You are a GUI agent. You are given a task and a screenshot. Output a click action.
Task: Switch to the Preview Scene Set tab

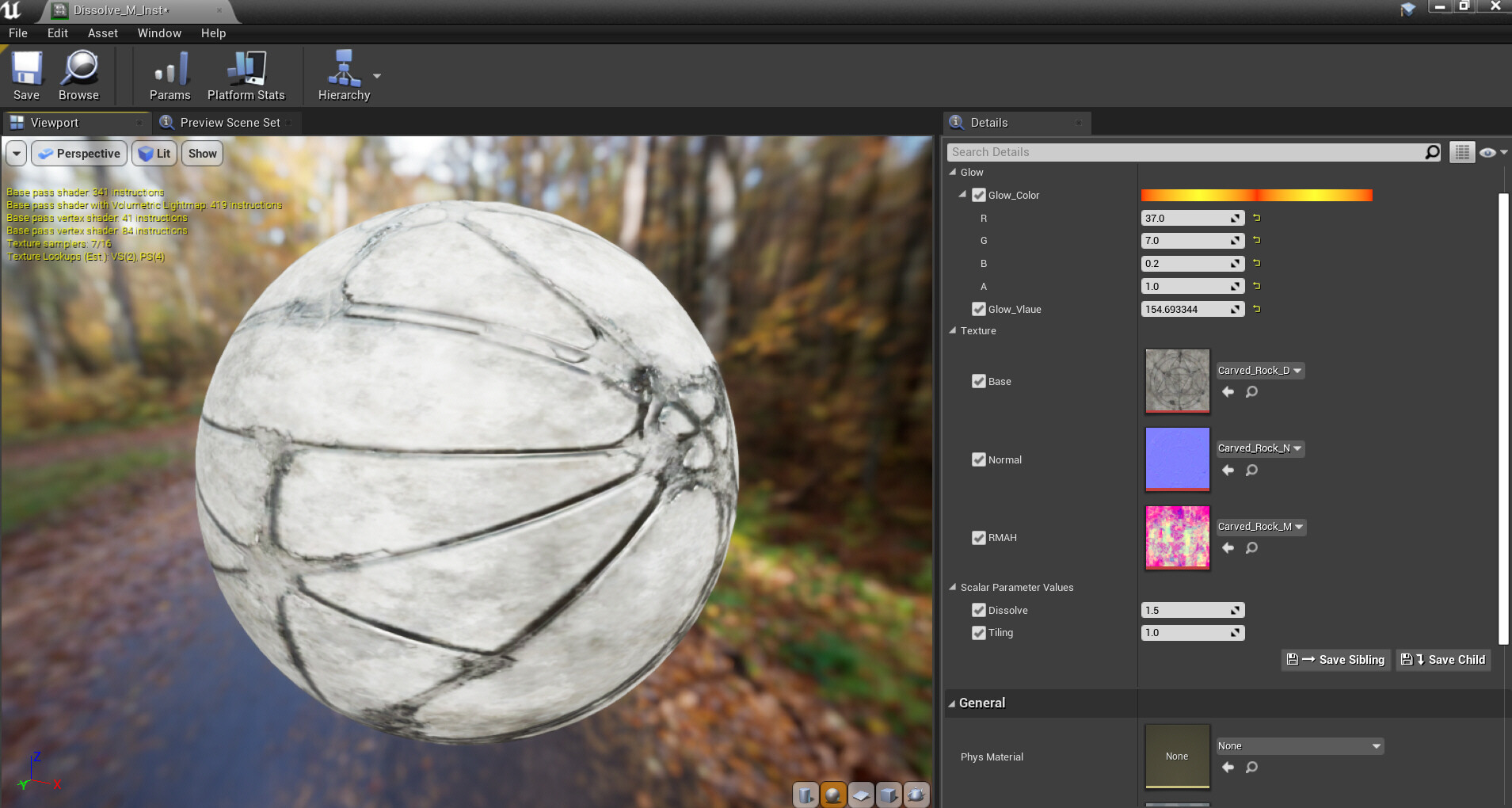pyautogui.click(x=230, y=123)
